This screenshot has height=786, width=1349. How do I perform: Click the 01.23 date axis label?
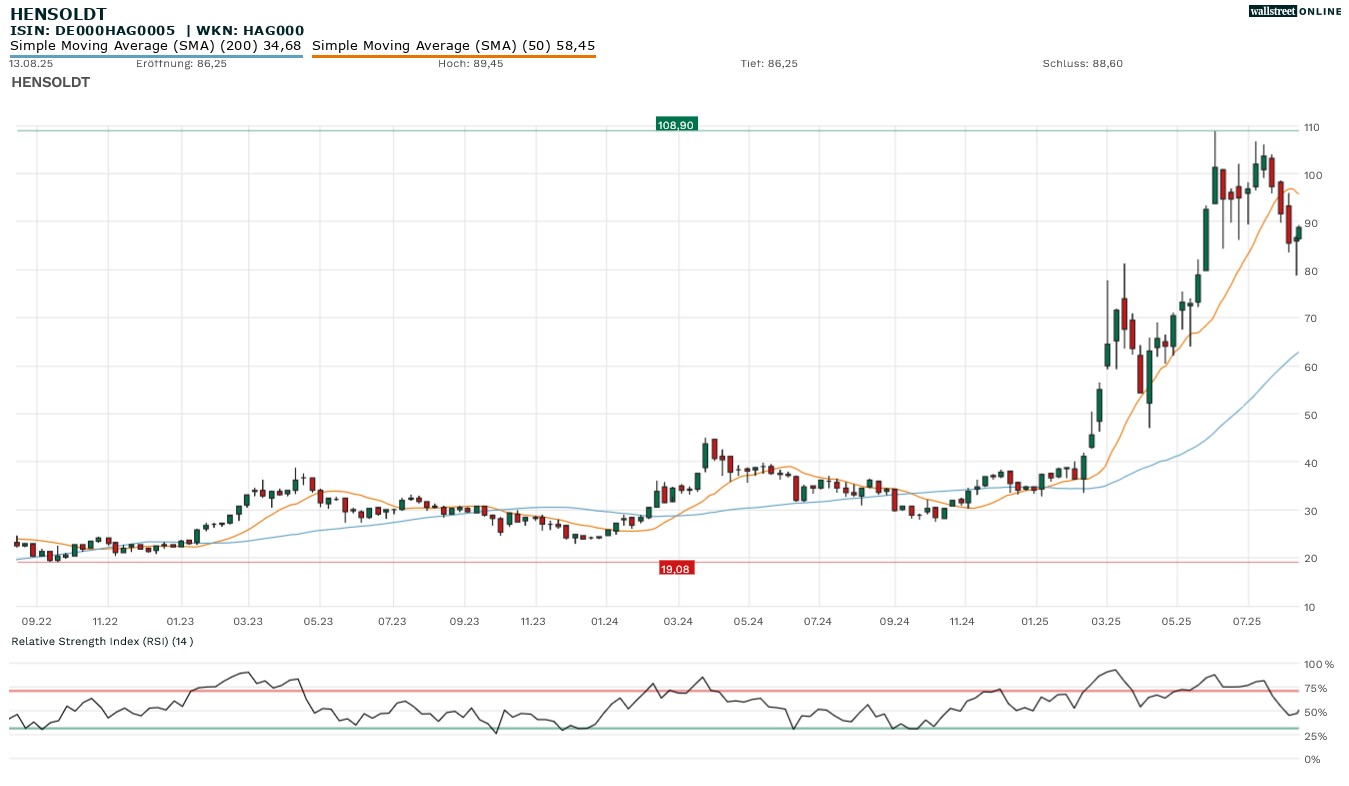click(x=181, y=622)
